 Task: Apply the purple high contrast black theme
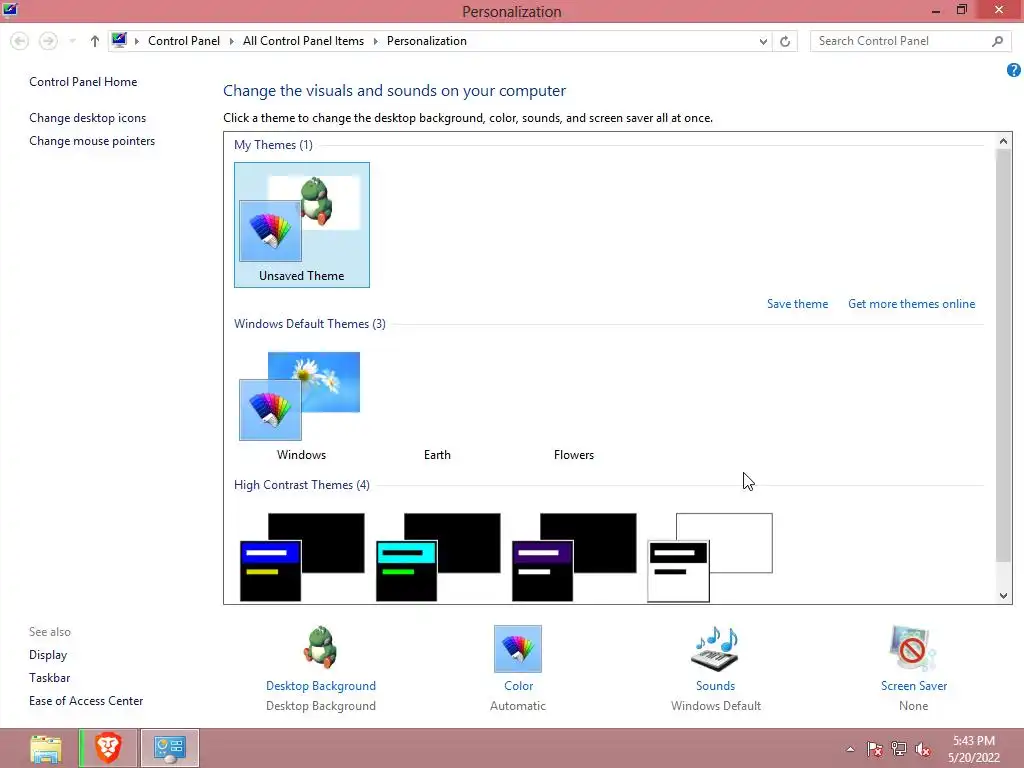click(574, 557)
